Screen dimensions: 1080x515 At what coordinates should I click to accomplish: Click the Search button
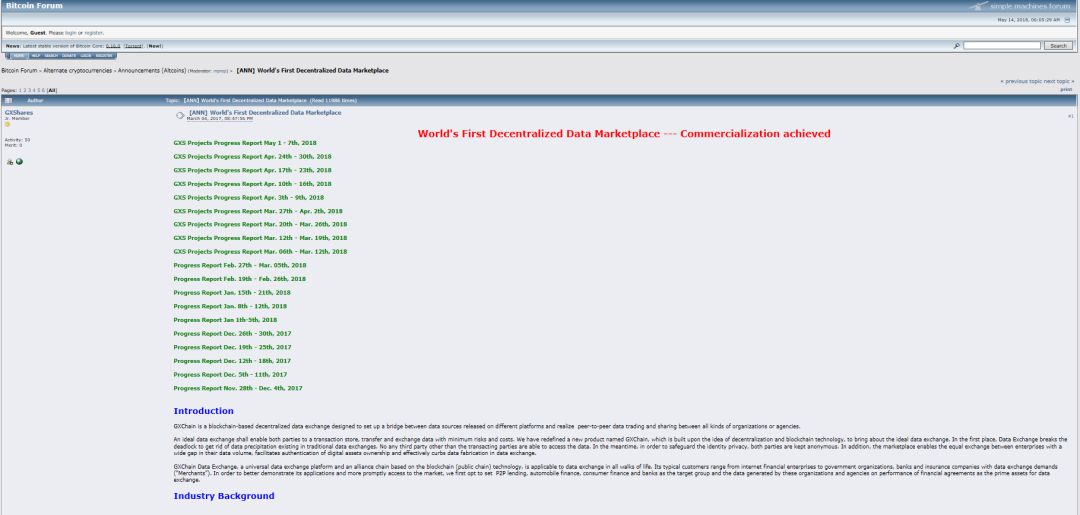click(1058, 45)
